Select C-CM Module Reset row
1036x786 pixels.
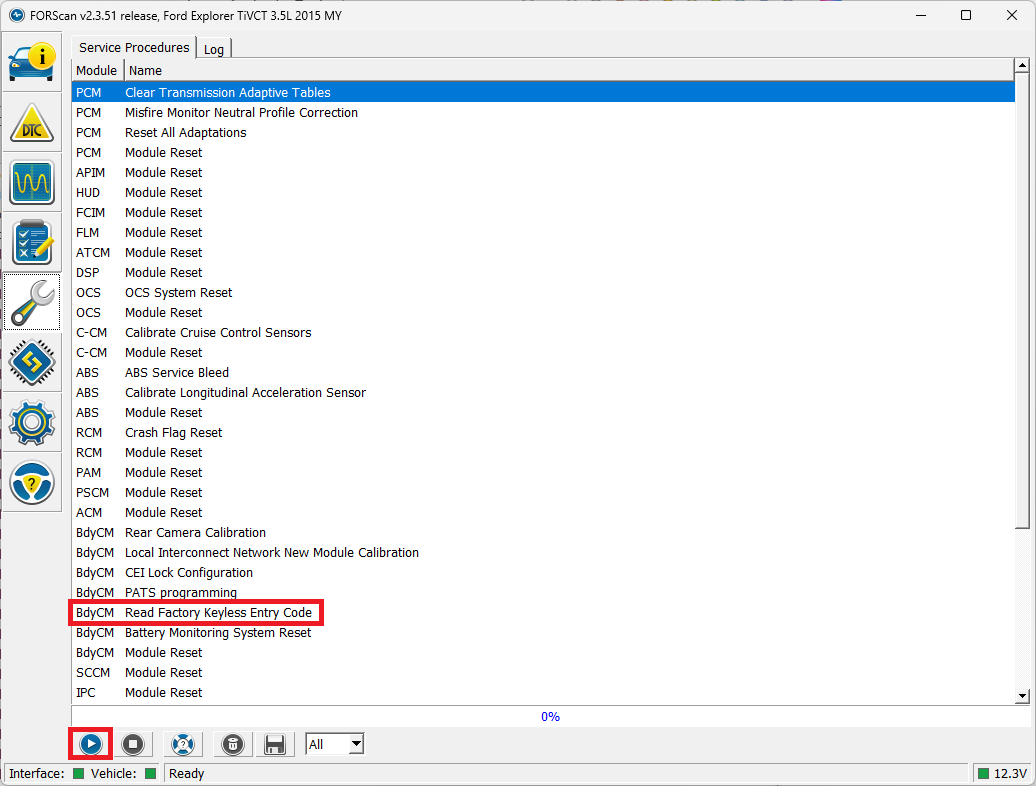pyautogui.click(x=543, y=353)
